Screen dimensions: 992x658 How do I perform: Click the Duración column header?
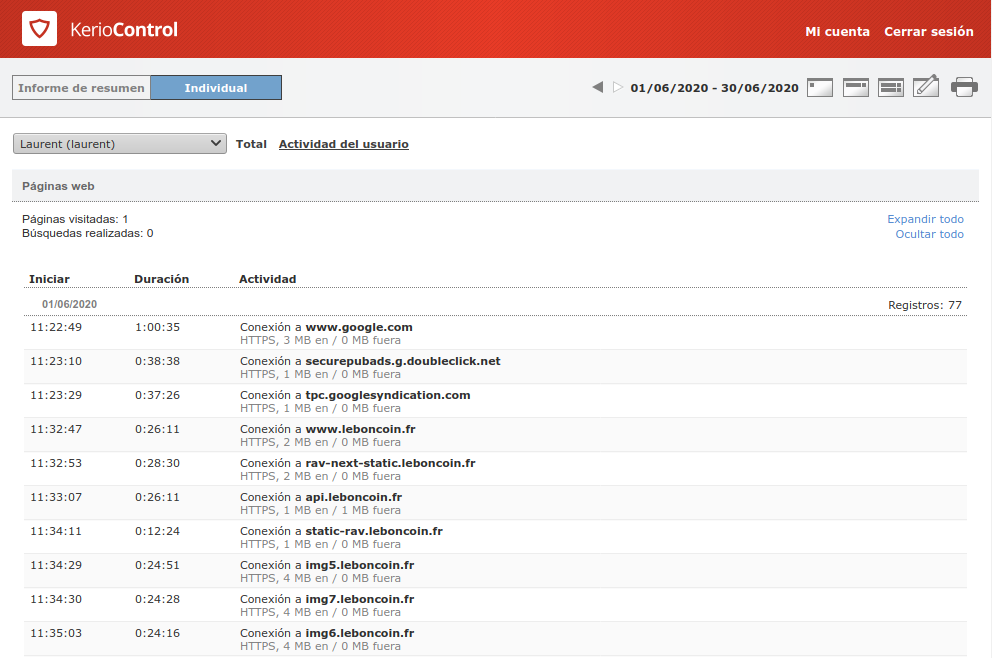coord(161,279)
